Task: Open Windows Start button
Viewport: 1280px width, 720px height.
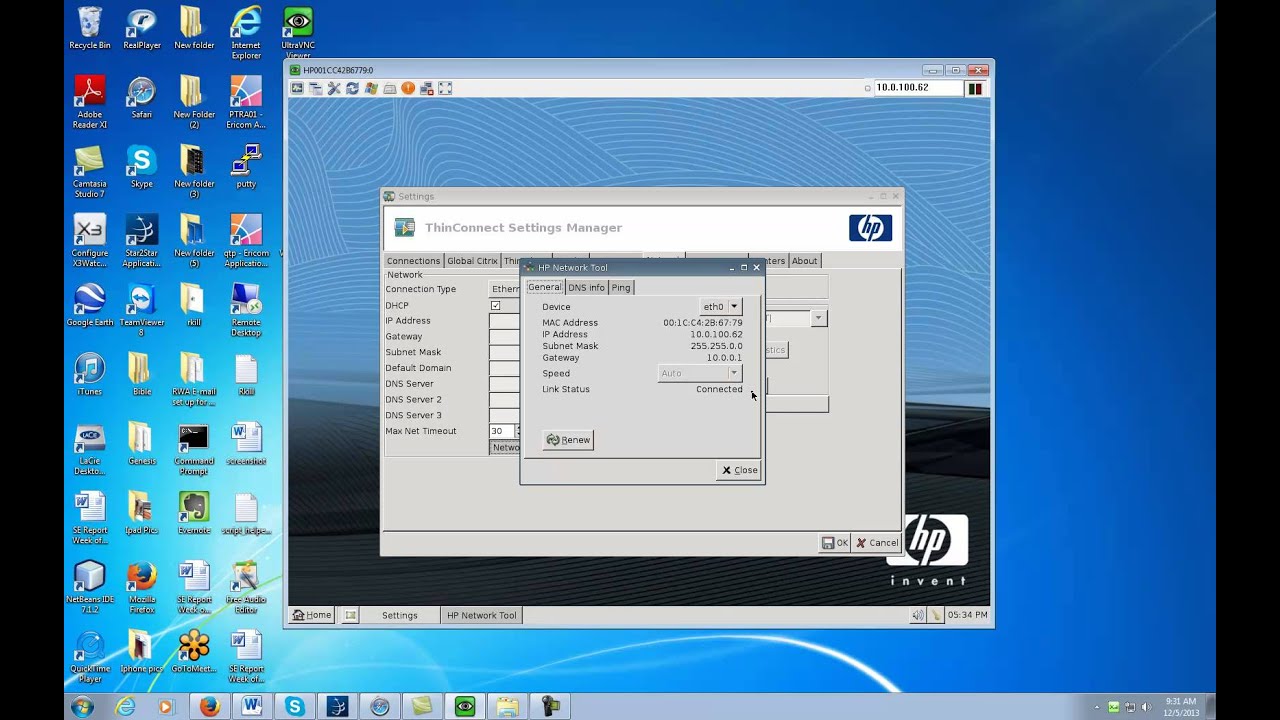Action: [x=83, y=707]
